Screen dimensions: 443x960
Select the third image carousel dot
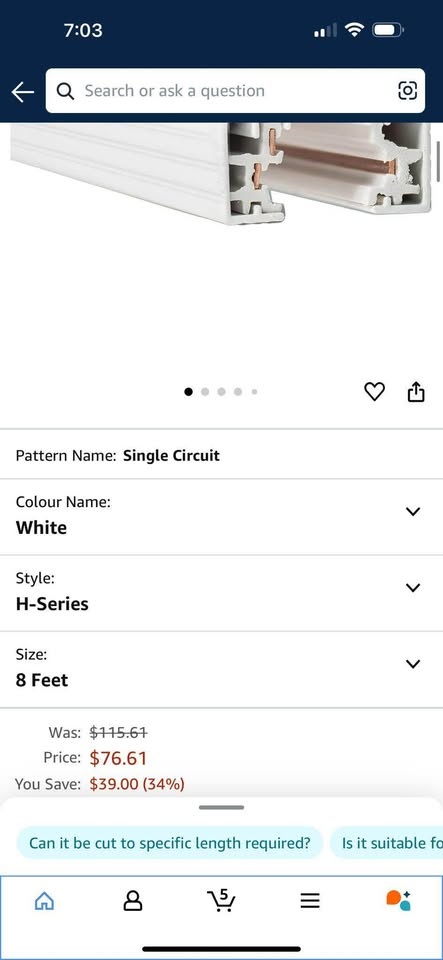pos(222,392)
